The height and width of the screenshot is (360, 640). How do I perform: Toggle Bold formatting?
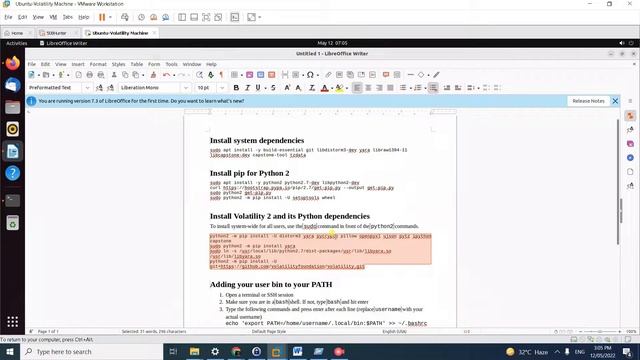click(x=236, y=88)
